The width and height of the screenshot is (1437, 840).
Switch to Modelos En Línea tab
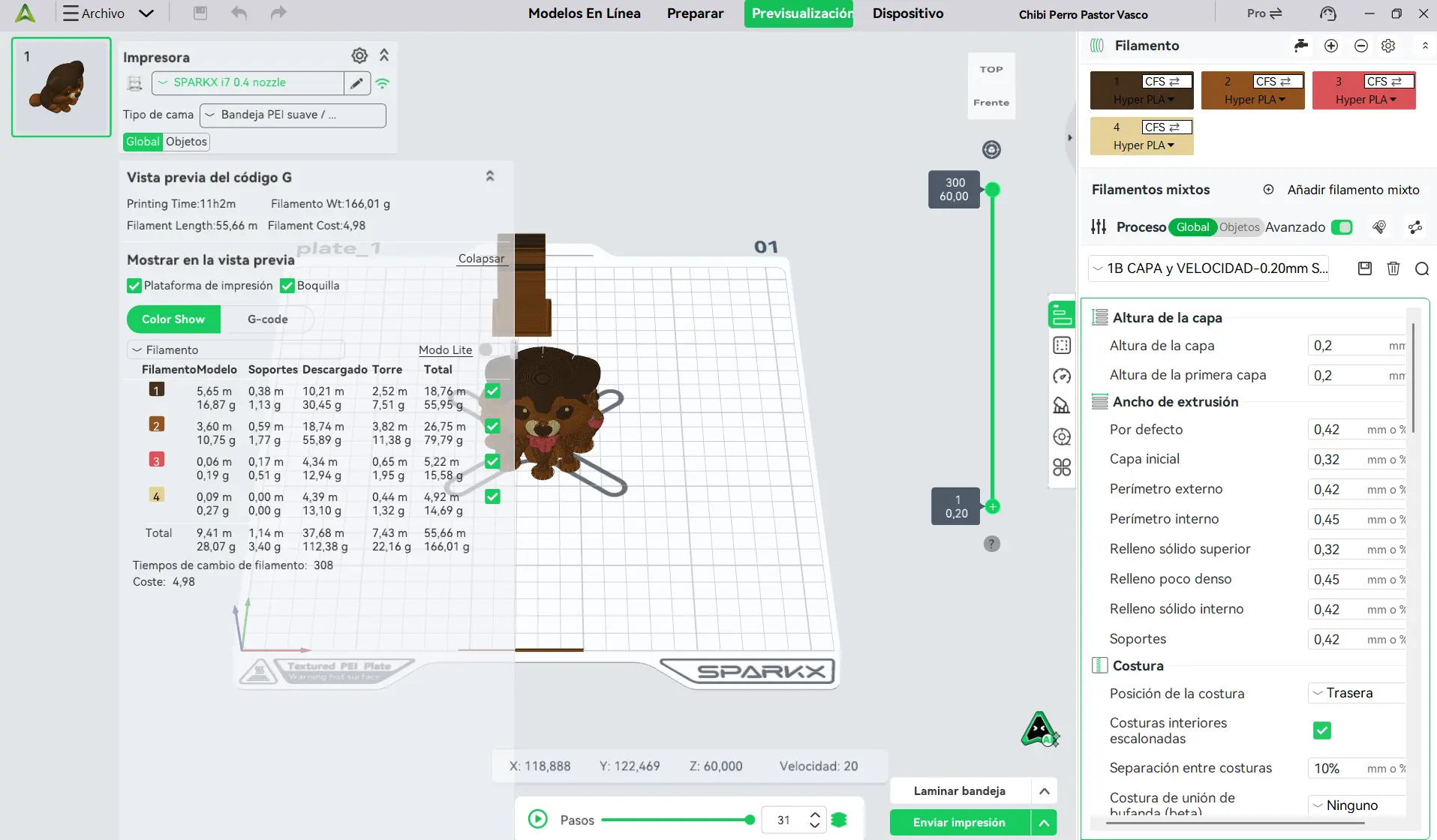[585, 13]
